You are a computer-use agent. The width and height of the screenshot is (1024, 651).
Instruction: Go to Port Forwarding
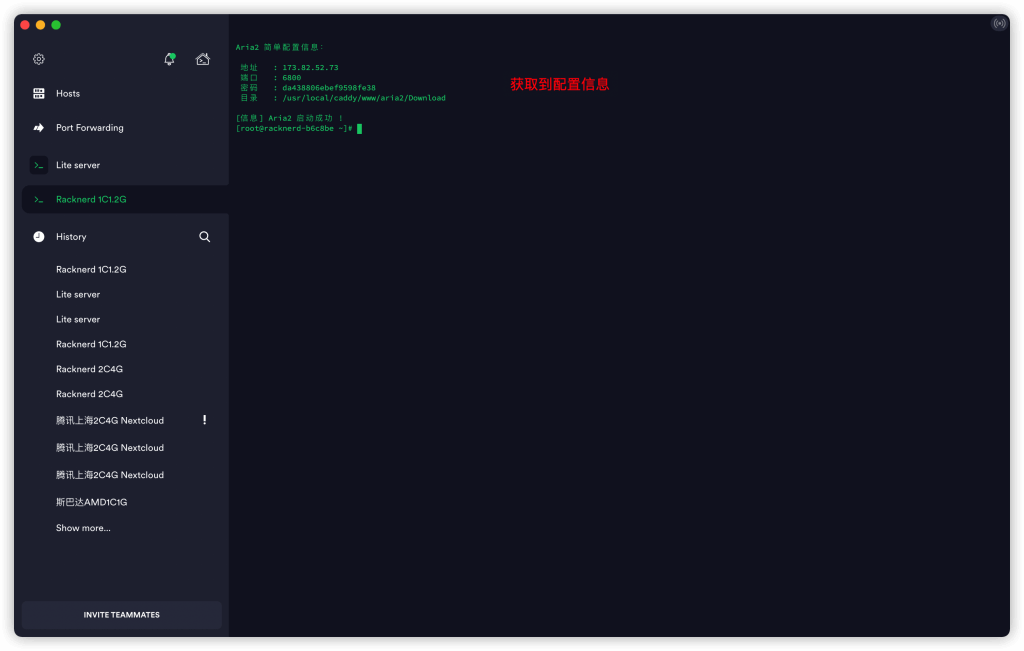(89, 128)
